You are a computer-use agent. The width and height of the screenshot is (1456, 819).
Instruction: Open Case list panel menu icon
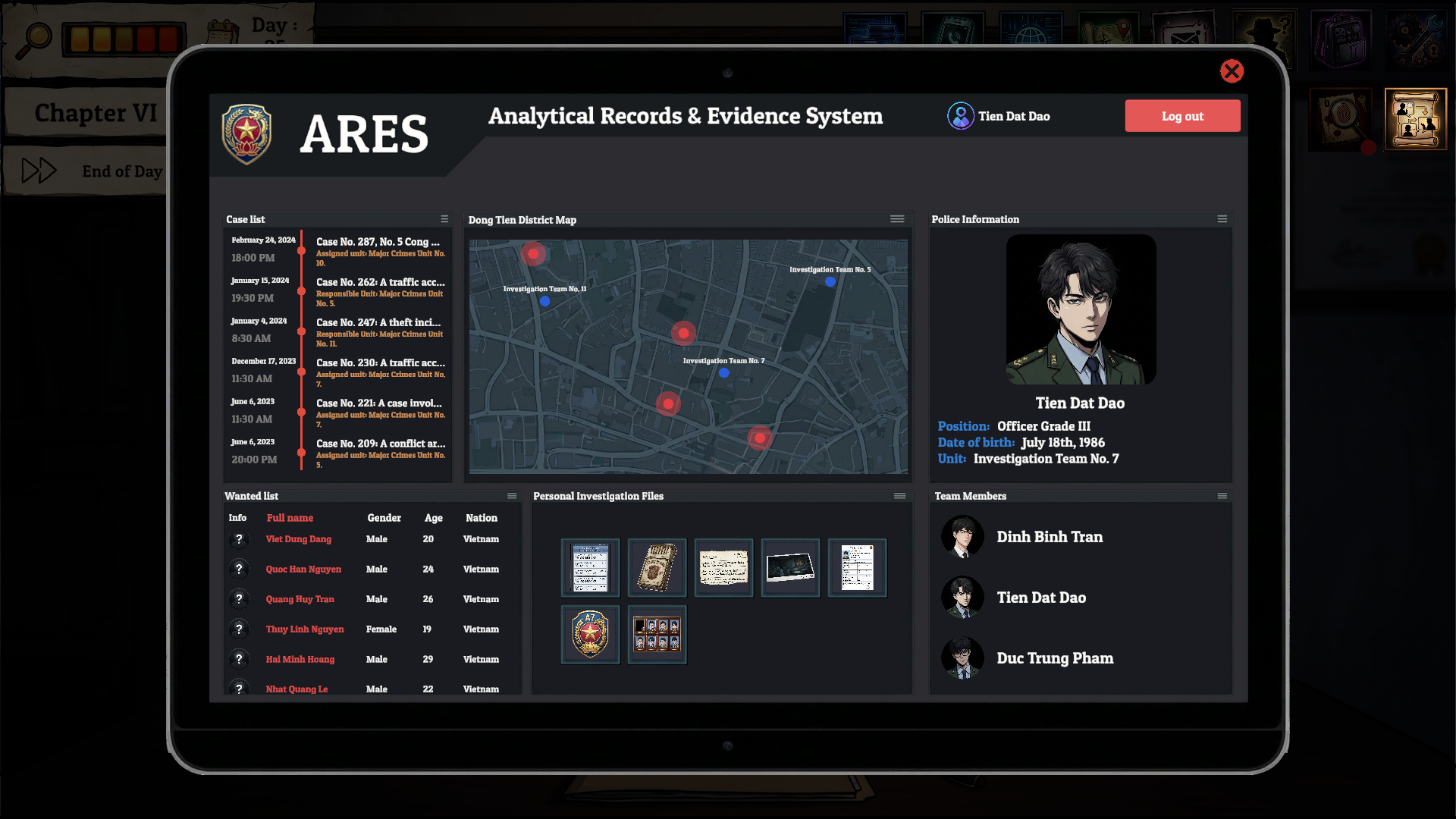(444, 219)
